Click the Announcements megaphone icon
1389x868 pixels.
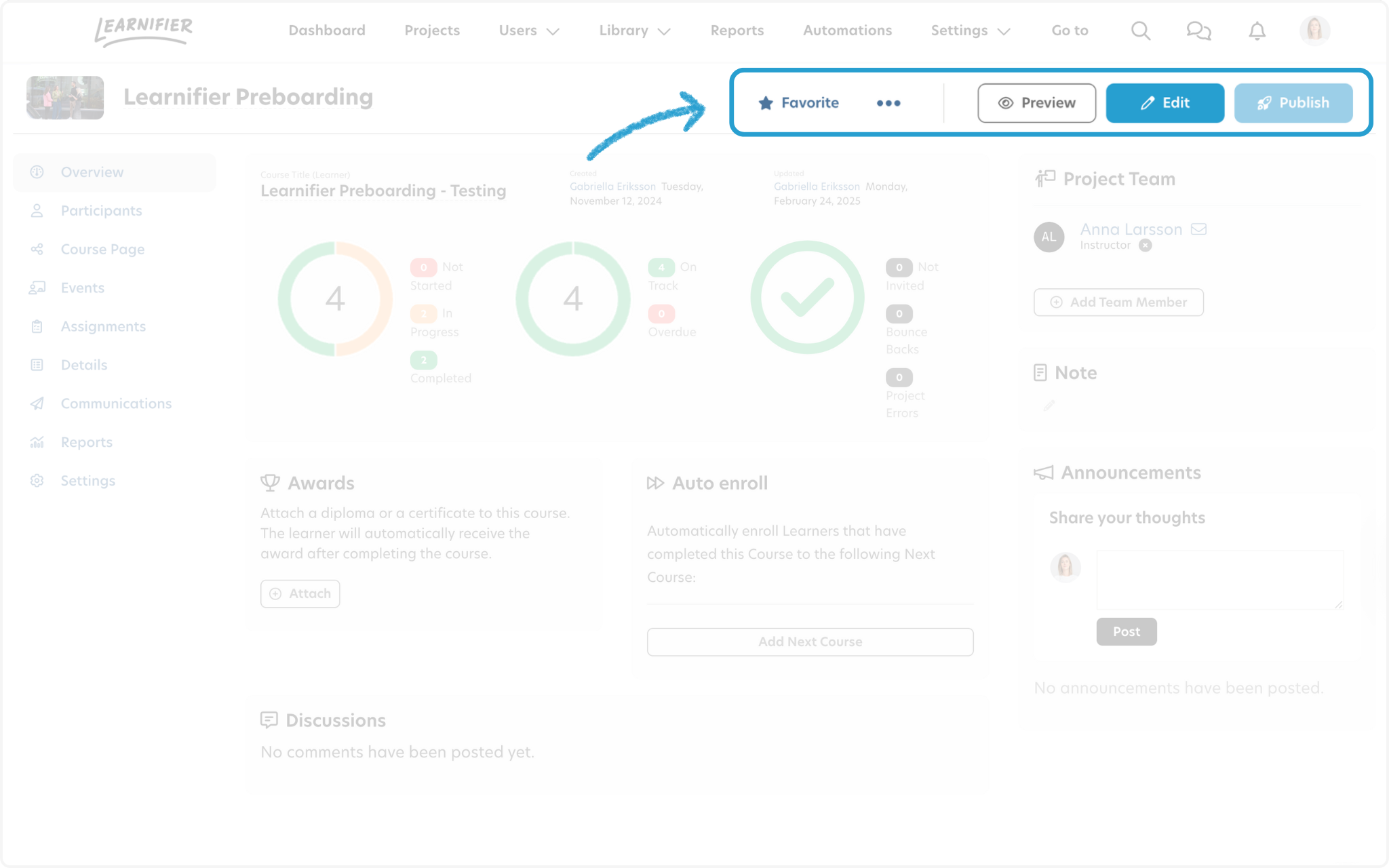1043,473
